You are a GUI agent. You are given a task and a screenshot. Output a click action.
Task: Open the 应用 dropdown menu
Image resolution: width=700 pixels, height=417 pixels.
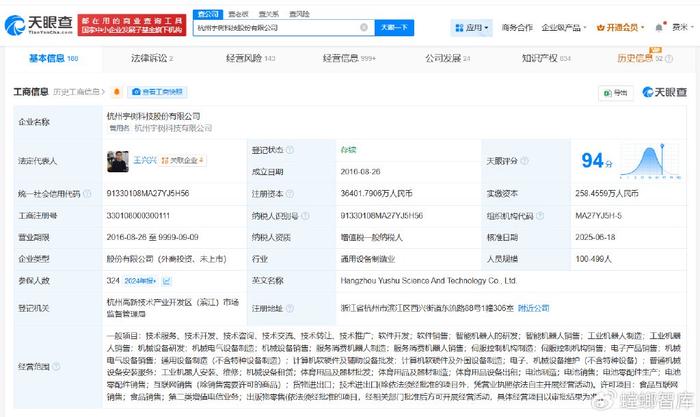pos(471,28)
